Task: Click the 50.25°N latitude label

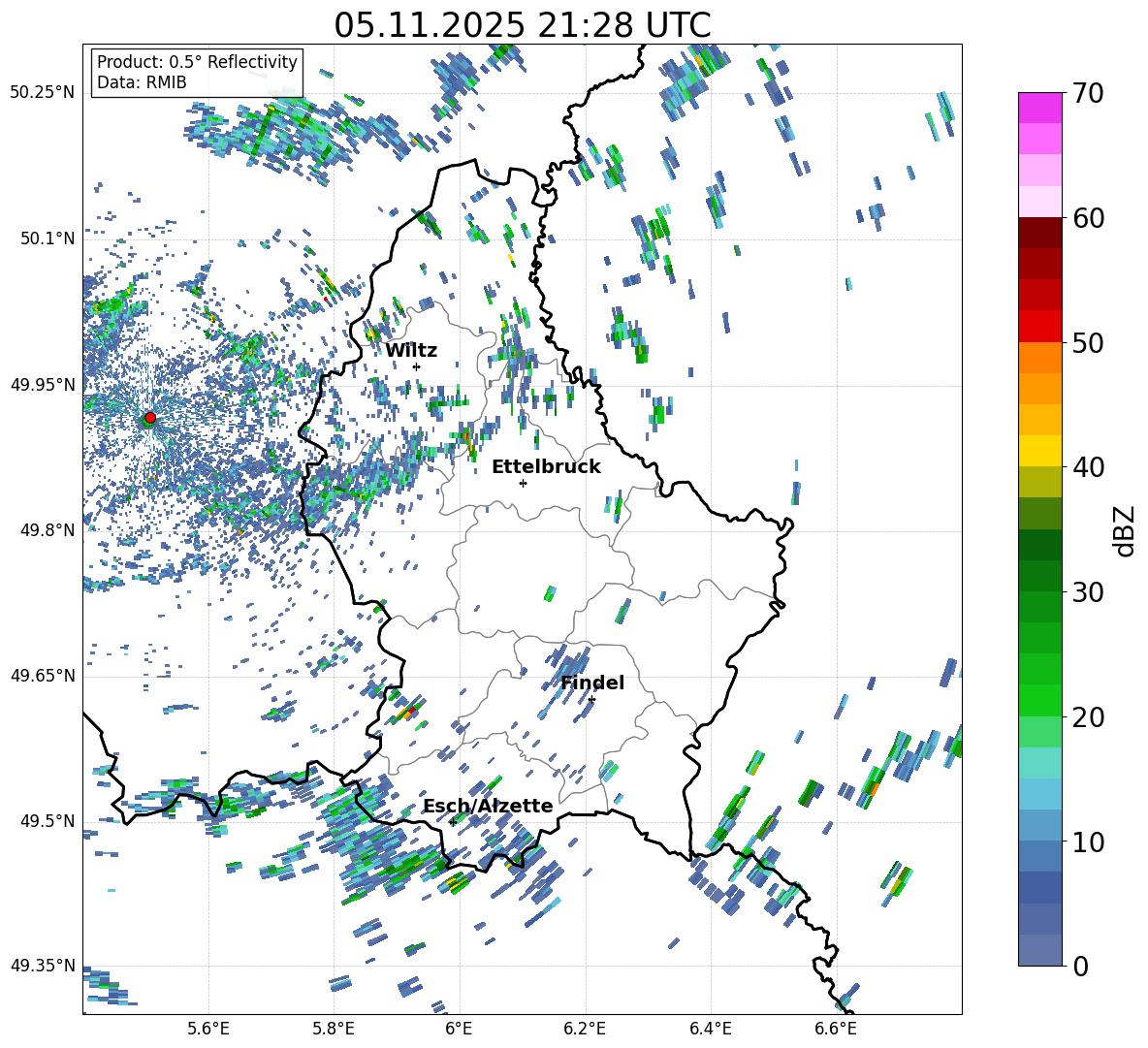Action: tap(43, 93)
